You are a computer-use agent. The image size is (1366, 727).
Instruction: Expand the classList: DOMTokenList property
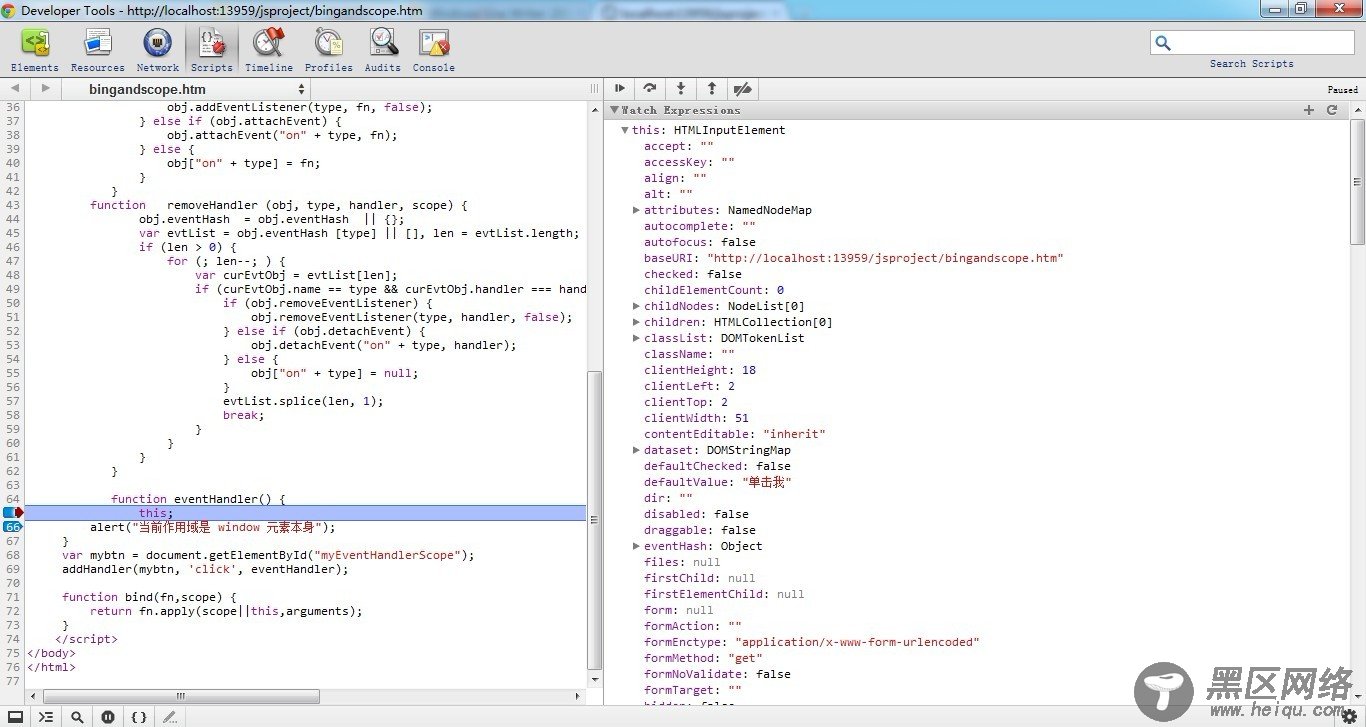[636, 338]
